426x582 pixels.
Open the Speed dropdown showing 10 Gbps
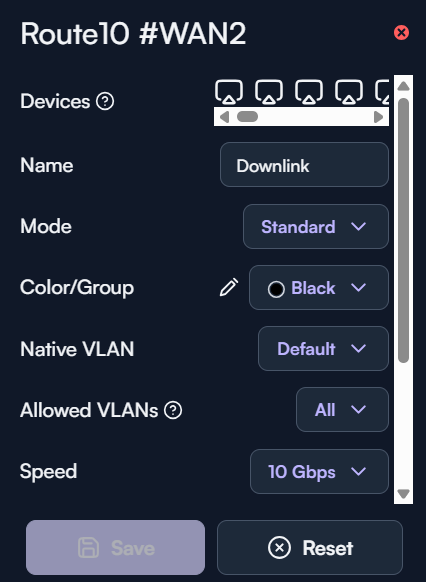tap(319, 471)
